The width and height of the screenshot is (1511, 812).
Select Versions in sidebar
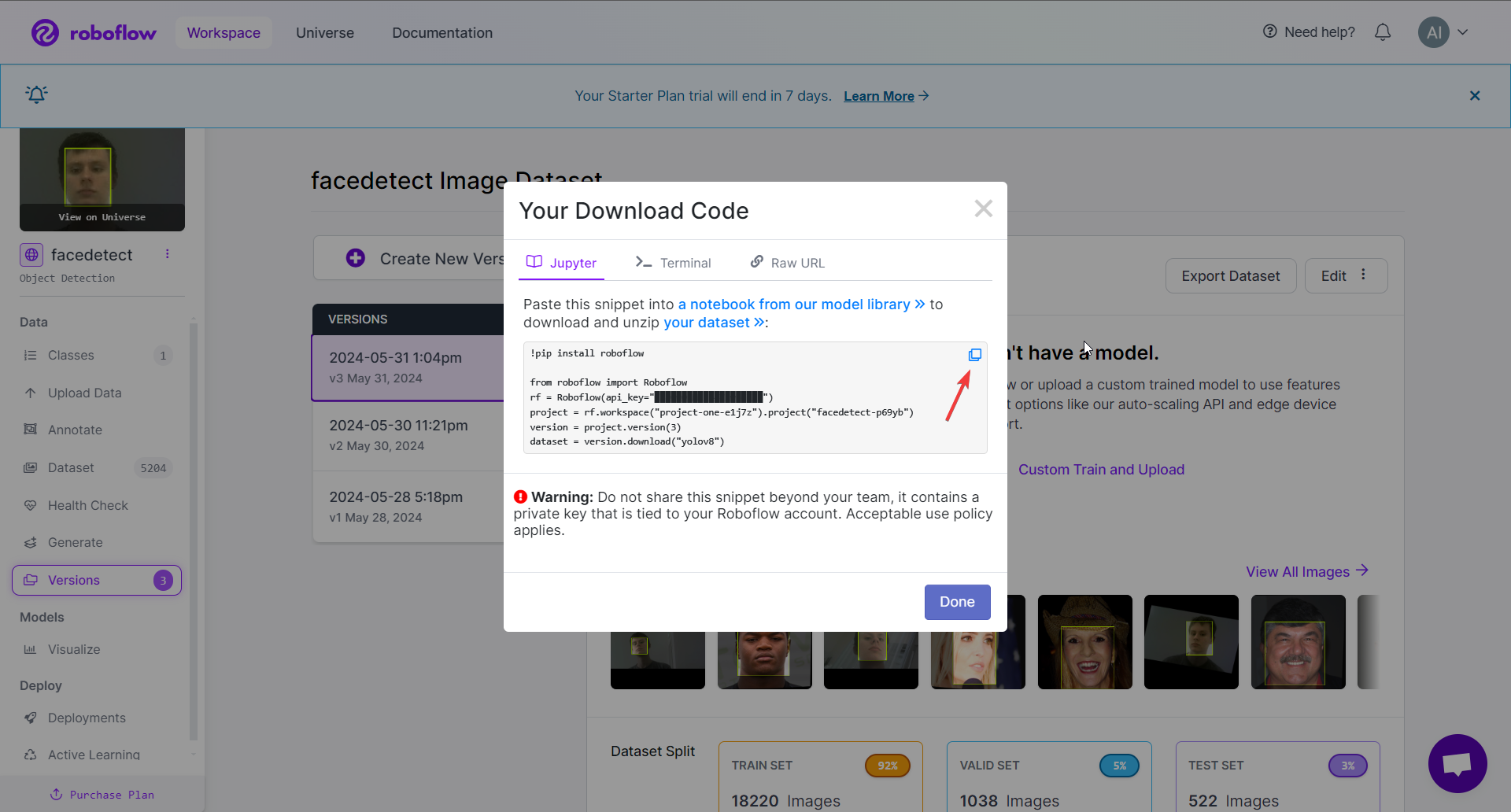point(96,580)
